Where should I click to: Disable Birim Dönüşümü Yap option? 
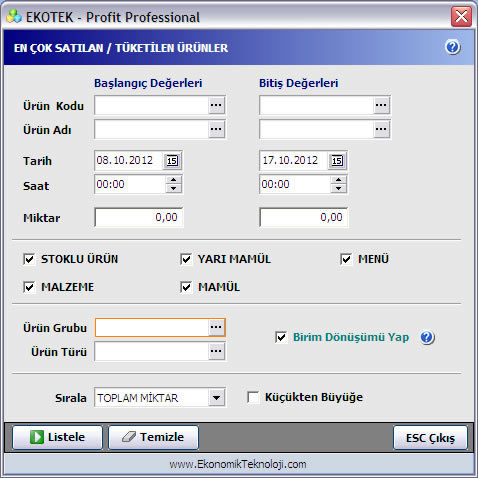coord(281,337)
